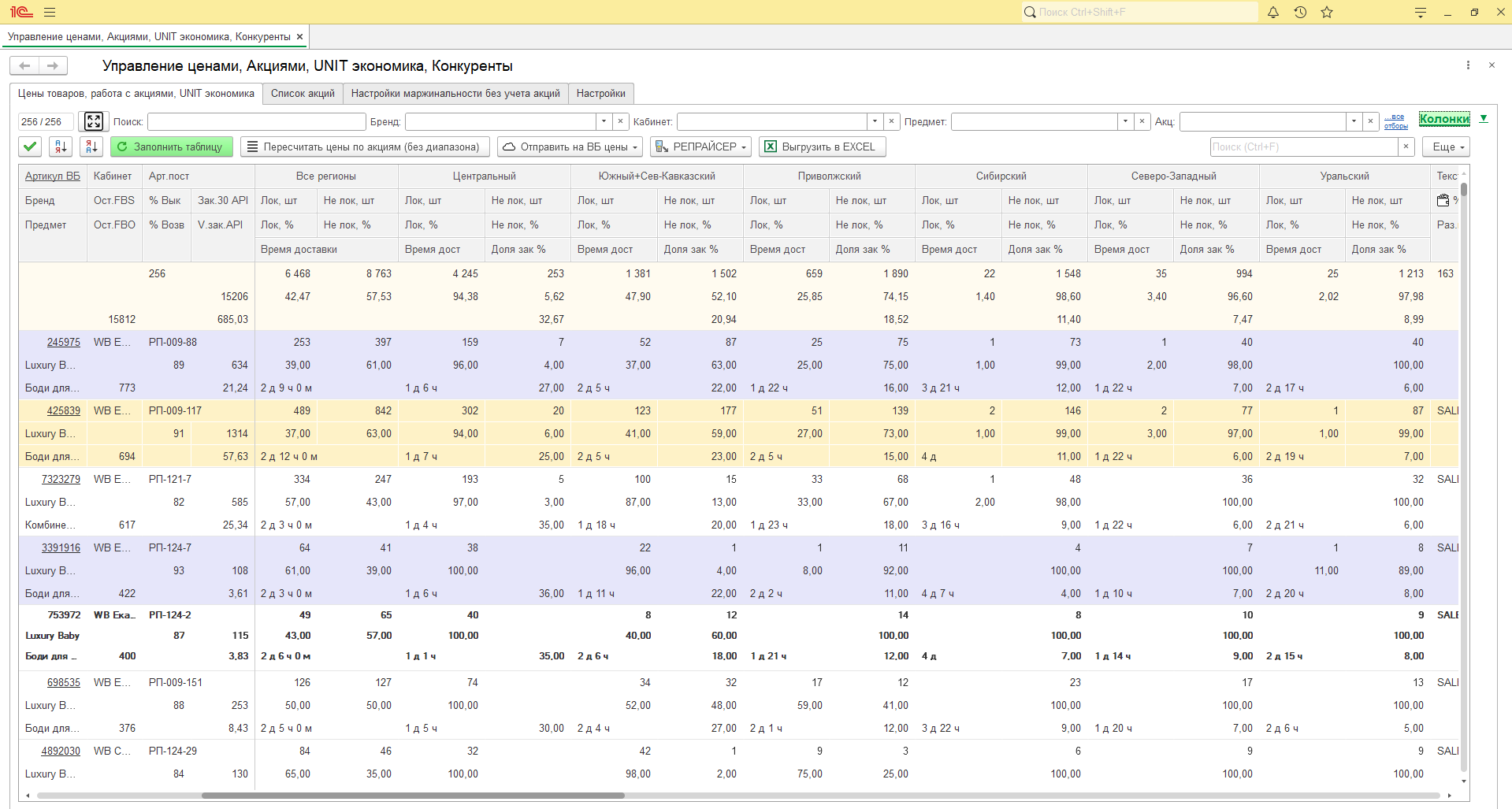The height and width of the screenshot is (809, 1512).
Task: Clear the Акц filter field
Action: tap(1371, 121)
